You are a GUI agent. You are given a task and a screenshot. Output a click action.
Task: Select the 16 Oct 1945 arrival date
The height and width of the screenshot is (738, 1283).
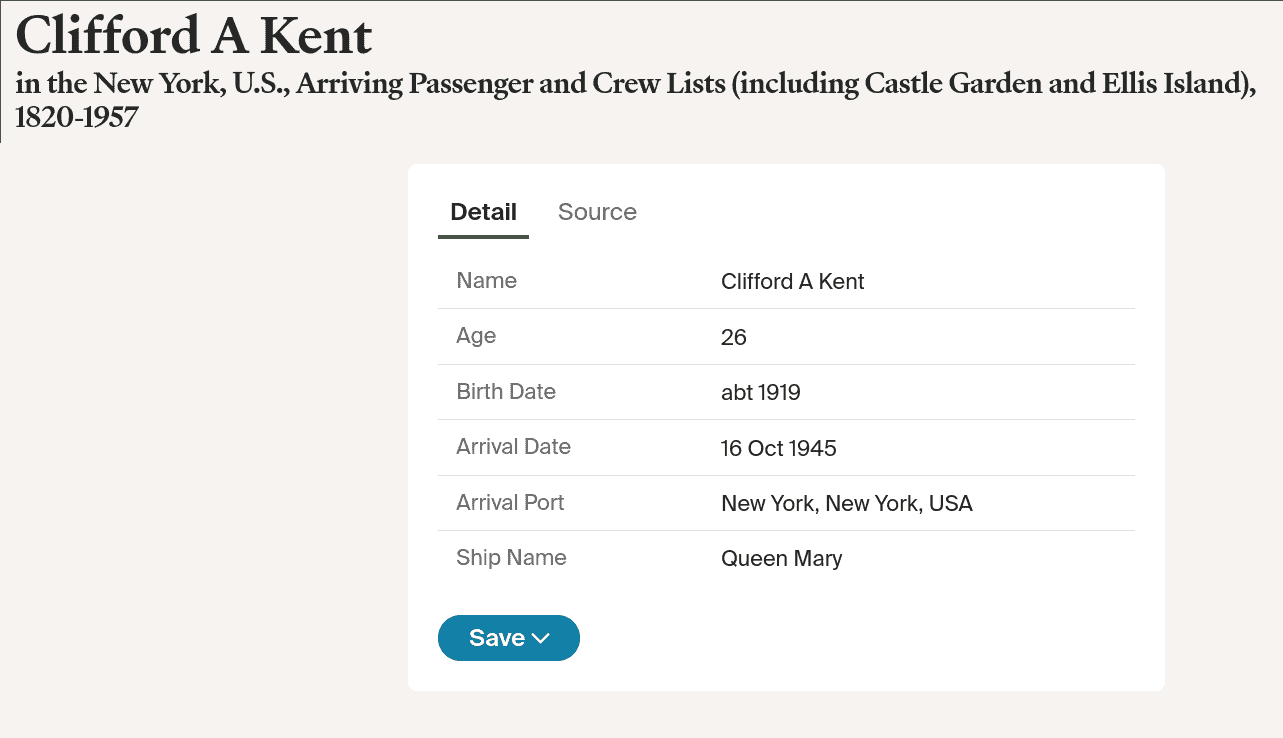778,449
